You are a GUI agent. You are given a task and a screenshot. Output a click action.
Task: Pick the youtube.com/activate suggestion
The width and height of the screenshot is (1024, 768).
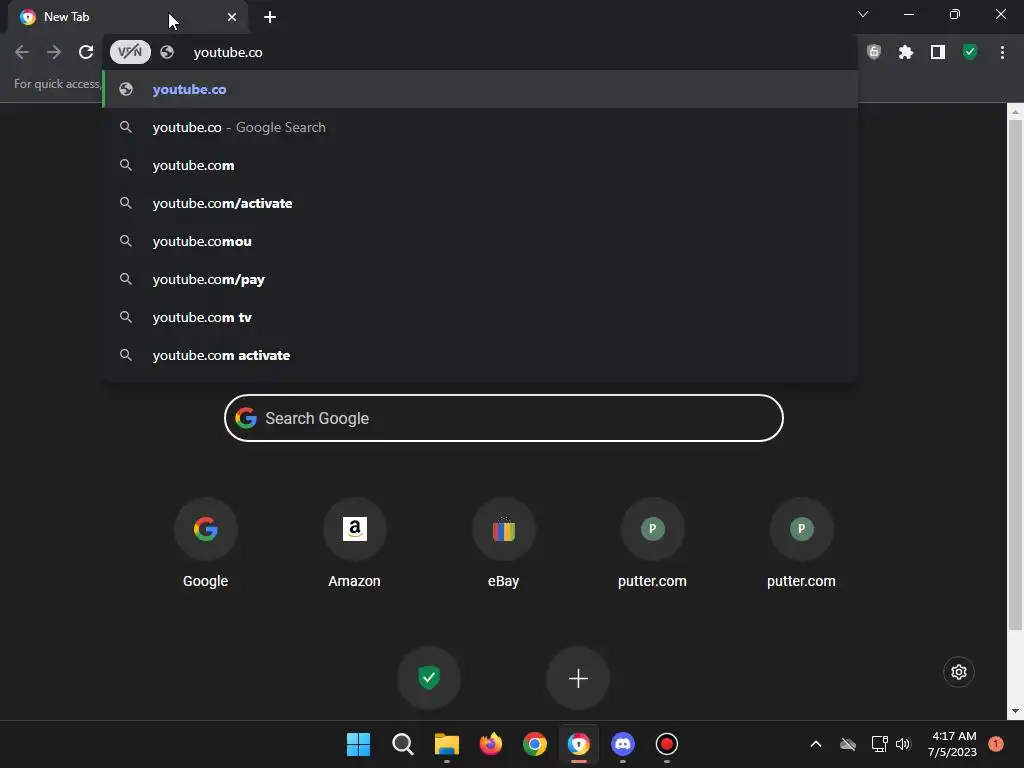point(480,203)
